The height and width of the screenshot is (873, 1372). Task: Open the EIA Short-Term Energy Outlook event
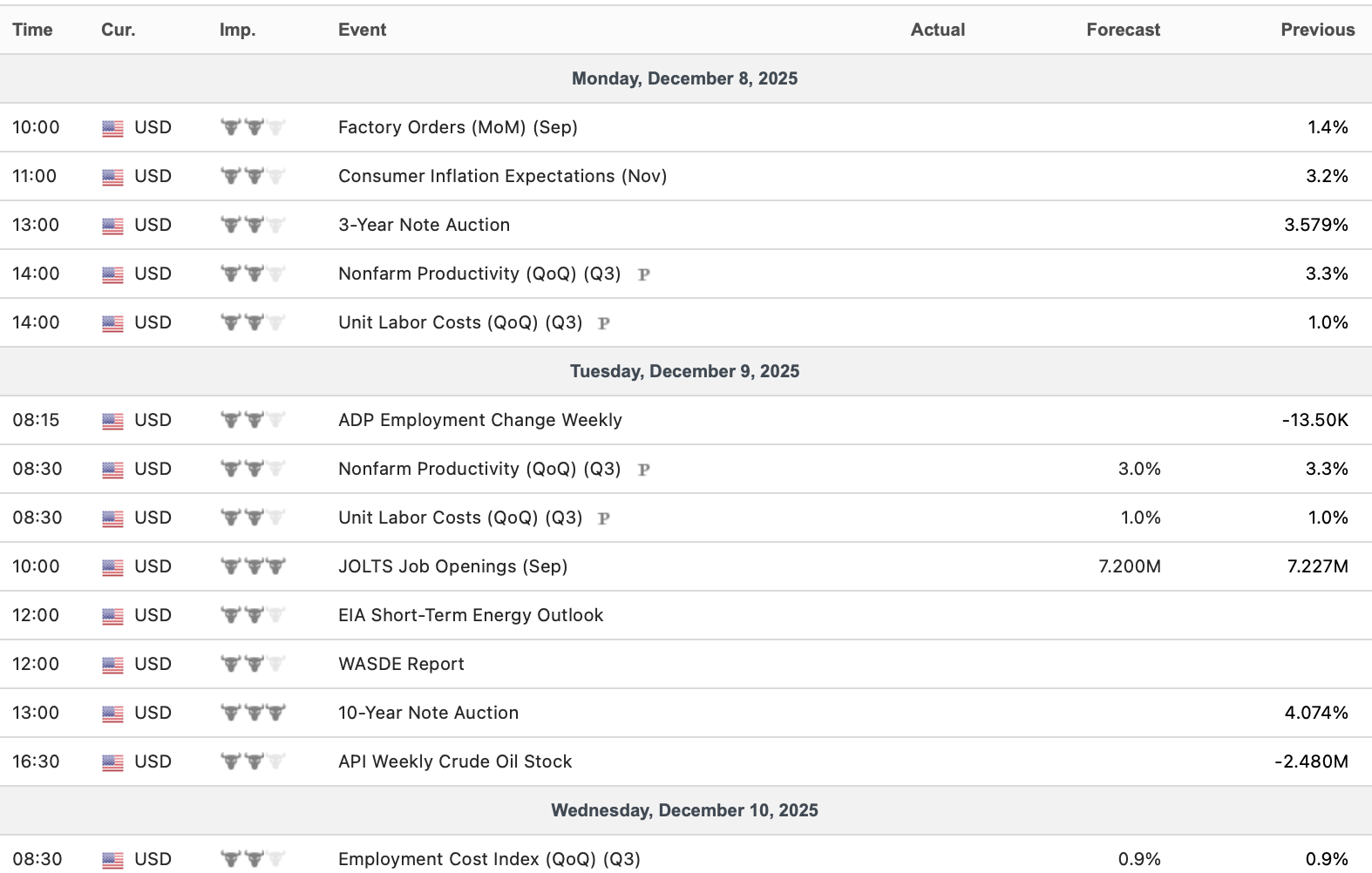coord(471,615)
